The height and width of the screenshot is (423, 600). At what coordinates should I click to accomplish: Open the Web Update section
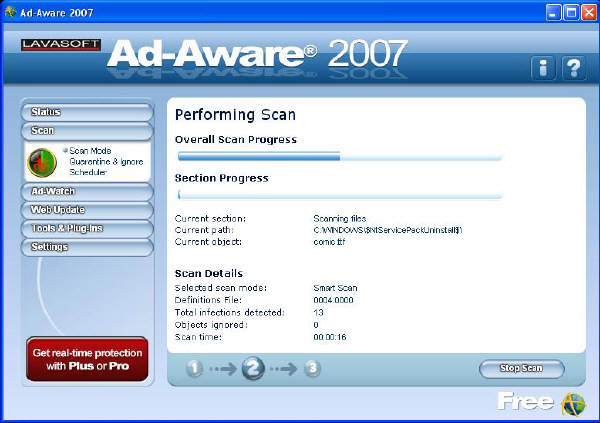click(x=87, y=210)
